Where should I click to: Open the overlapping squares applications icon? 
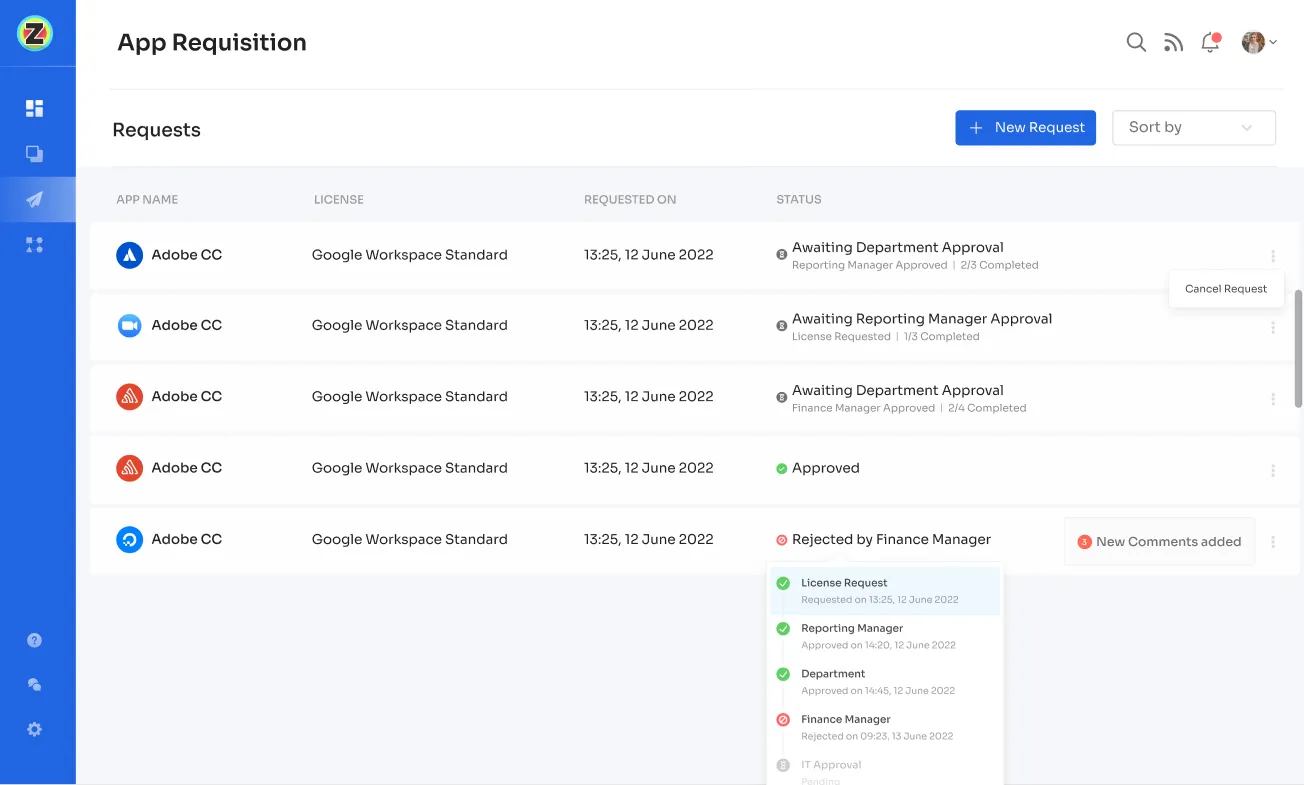(x=35, y=154)
